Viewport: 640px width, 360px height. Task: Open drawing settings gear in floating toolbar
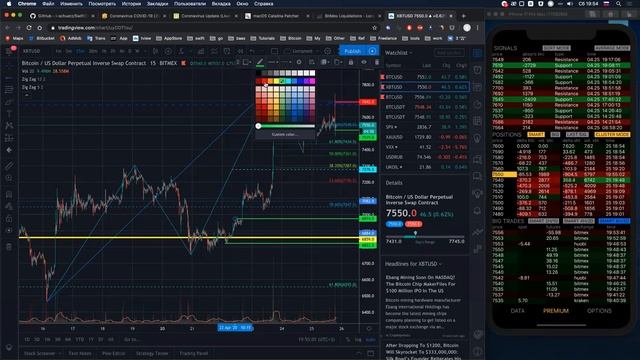pos(299,62)
